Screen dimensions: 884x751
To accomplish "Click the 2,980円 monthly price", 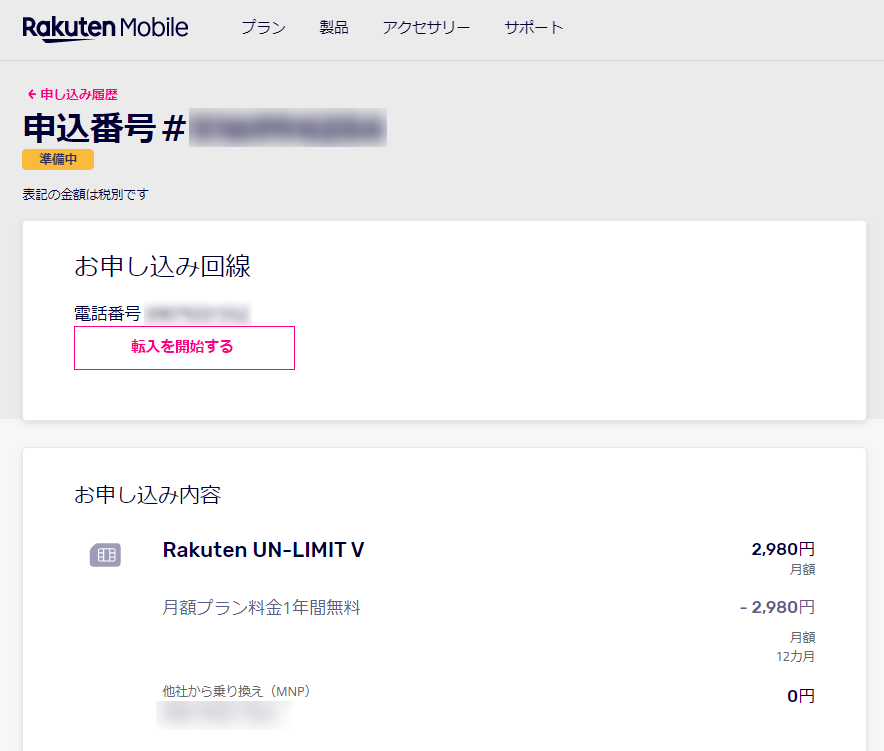I will pyautogui.click(x=783, y=549).
